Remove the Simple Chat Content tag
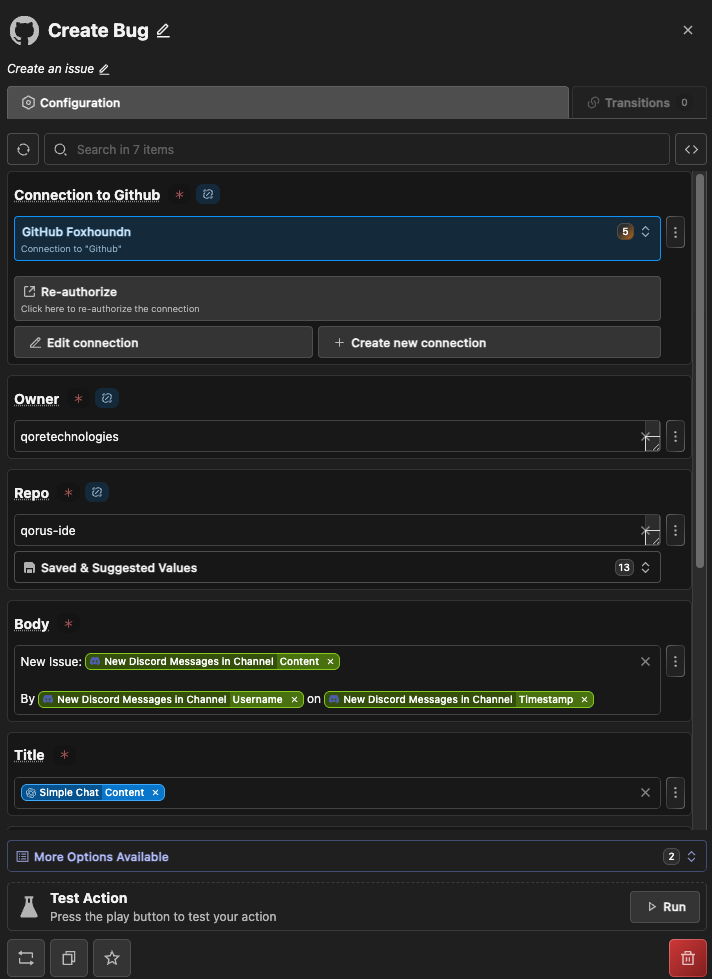 [155, 792]
